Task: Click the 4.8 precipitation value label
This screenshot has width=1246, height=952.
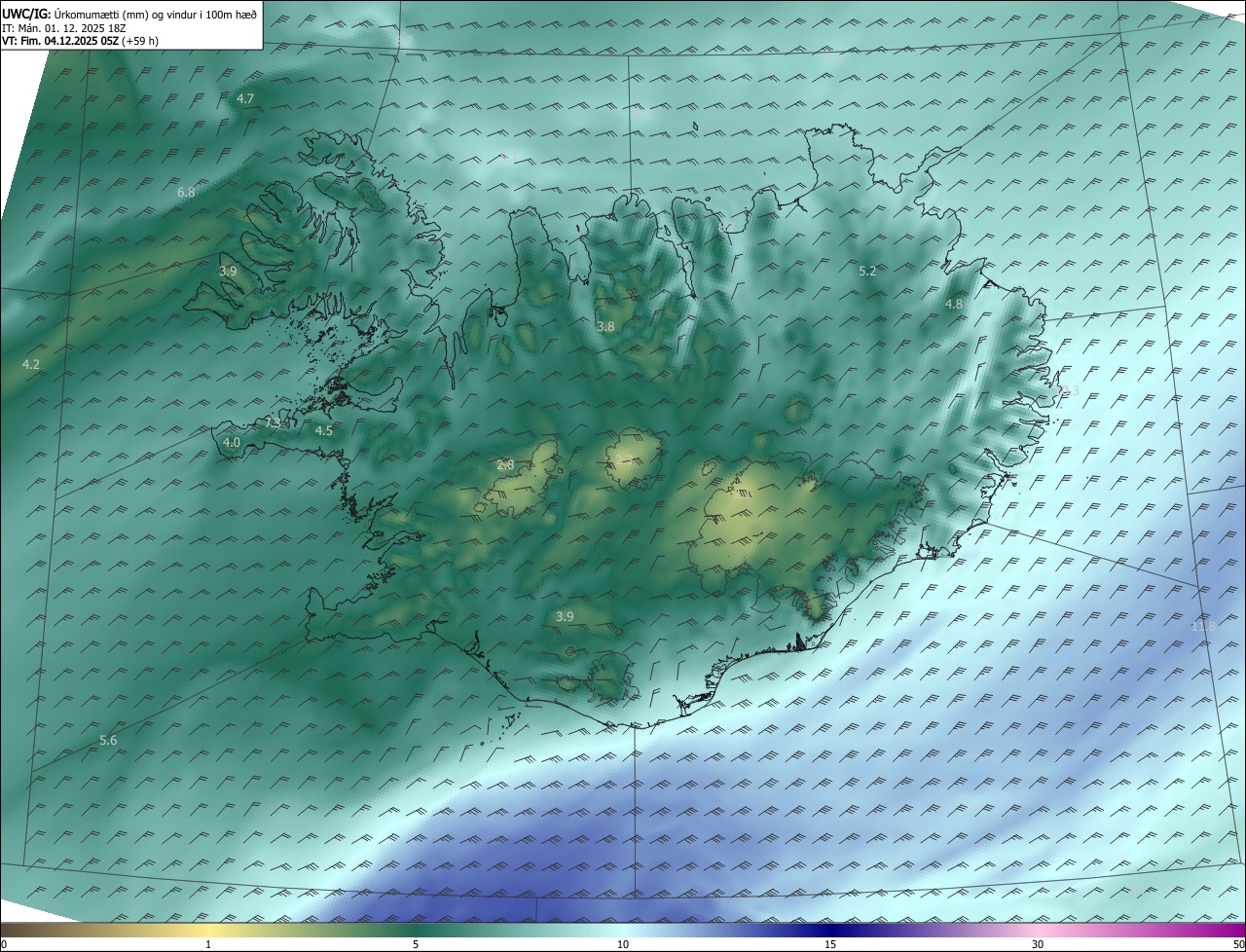Action: click(954, 305)
